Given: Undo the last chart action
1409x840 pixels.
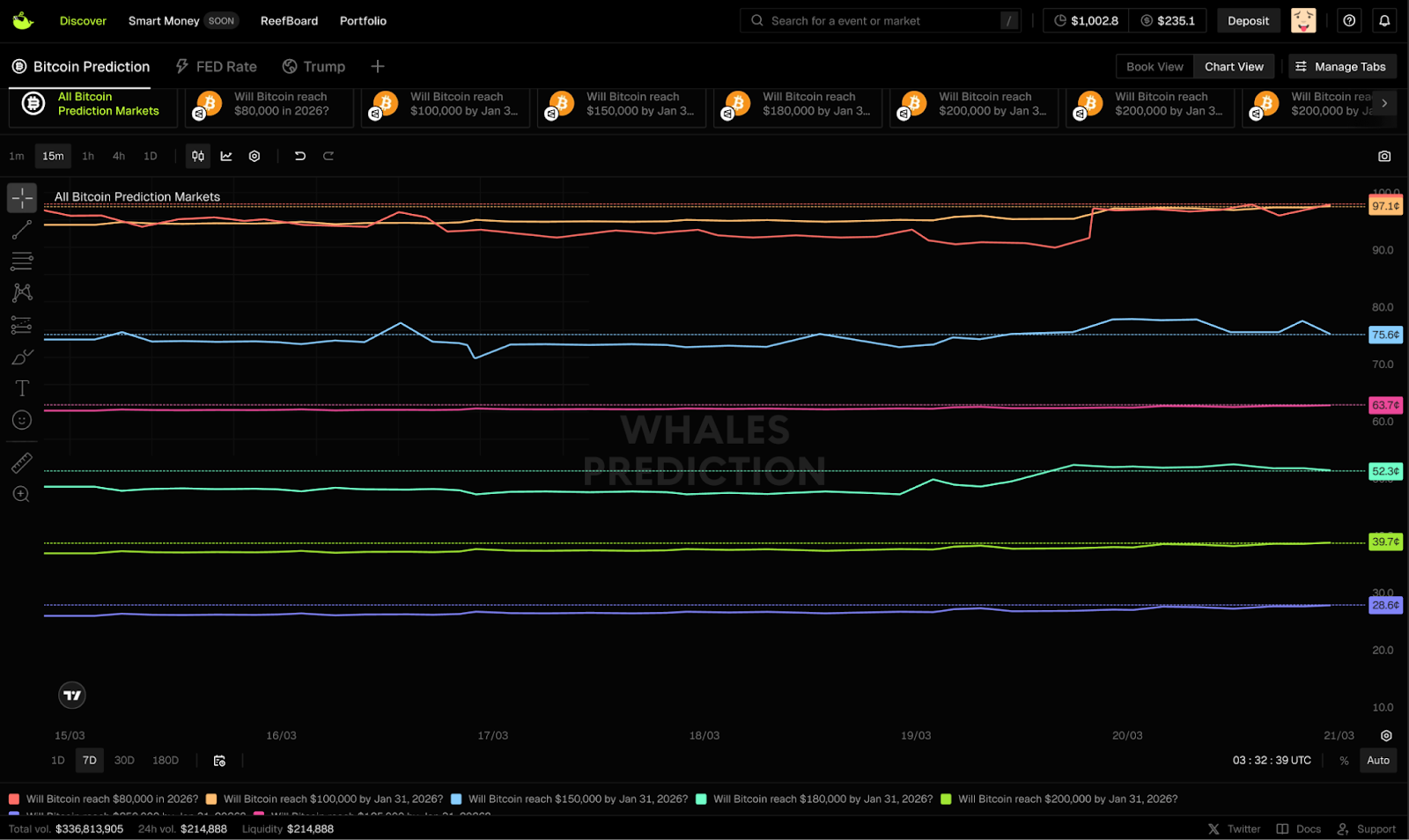Looking at the screenshot, I should (299, 156).
